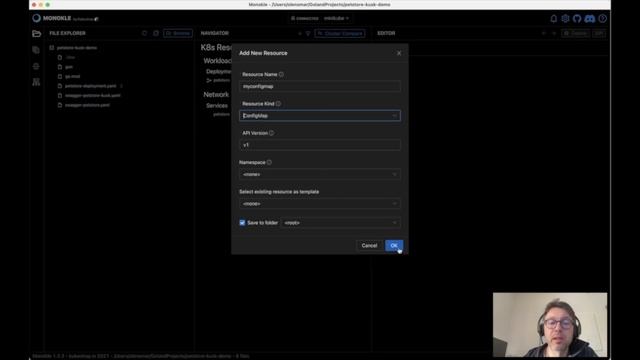This screenshot has width=640, height=360.
Task: Click the webcam video thumbnail
Action: [549, 324]
